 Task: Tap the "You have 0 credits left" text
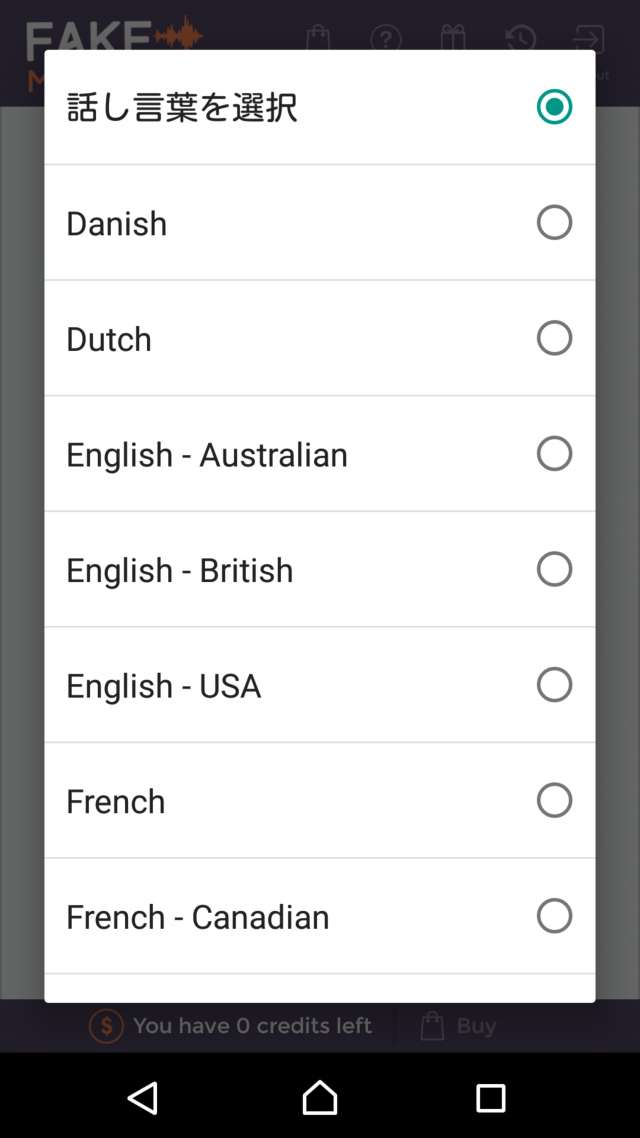pos(252,1026)
